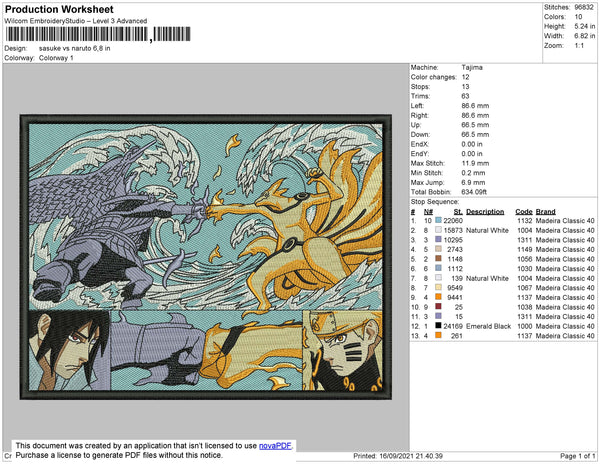Select the light blue swatch in stop row 1
Image resolution: width=600 pixels, height=464 pixels.
point(438,221)
